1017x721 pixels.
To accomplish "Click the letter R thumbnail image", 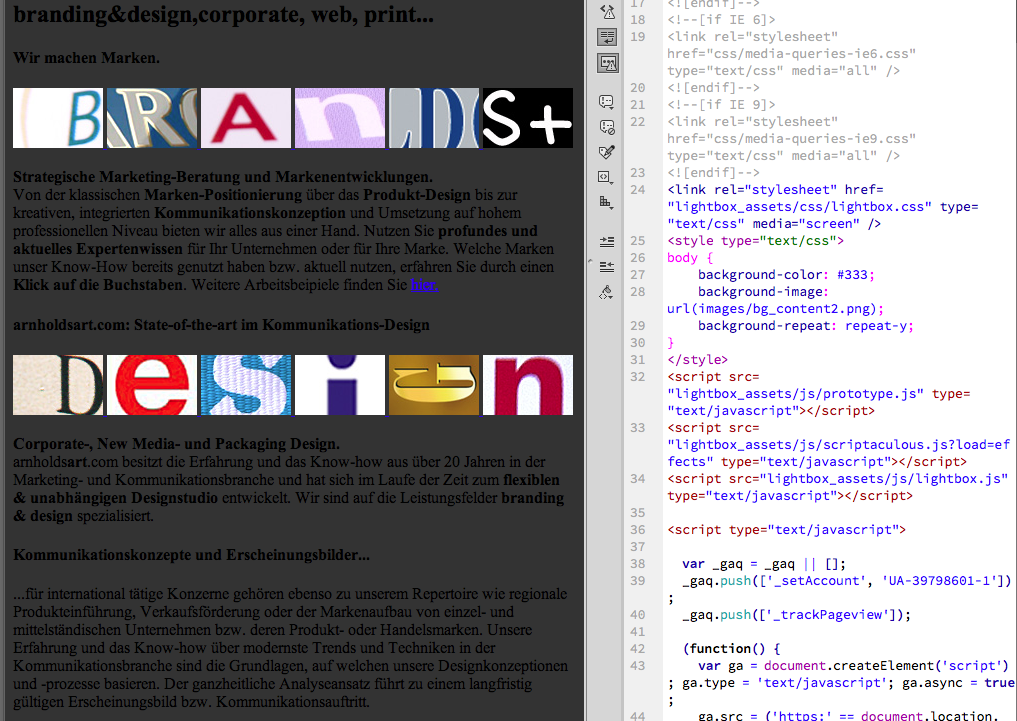I will tap(152, 118).
